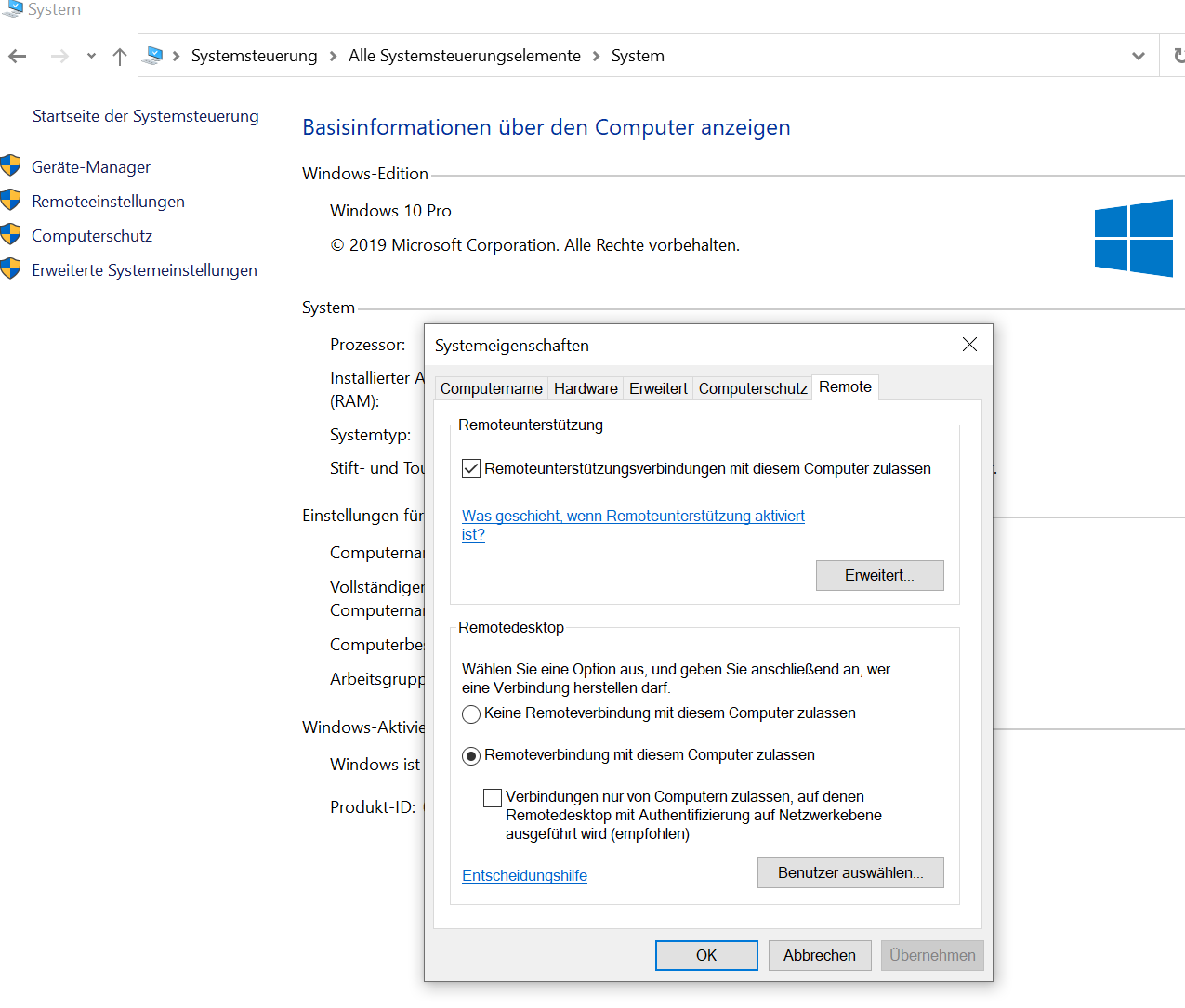This screenshot has height=1008, width=1185.
Task: Switch to the Hardware tab
Action: [586, 388]
